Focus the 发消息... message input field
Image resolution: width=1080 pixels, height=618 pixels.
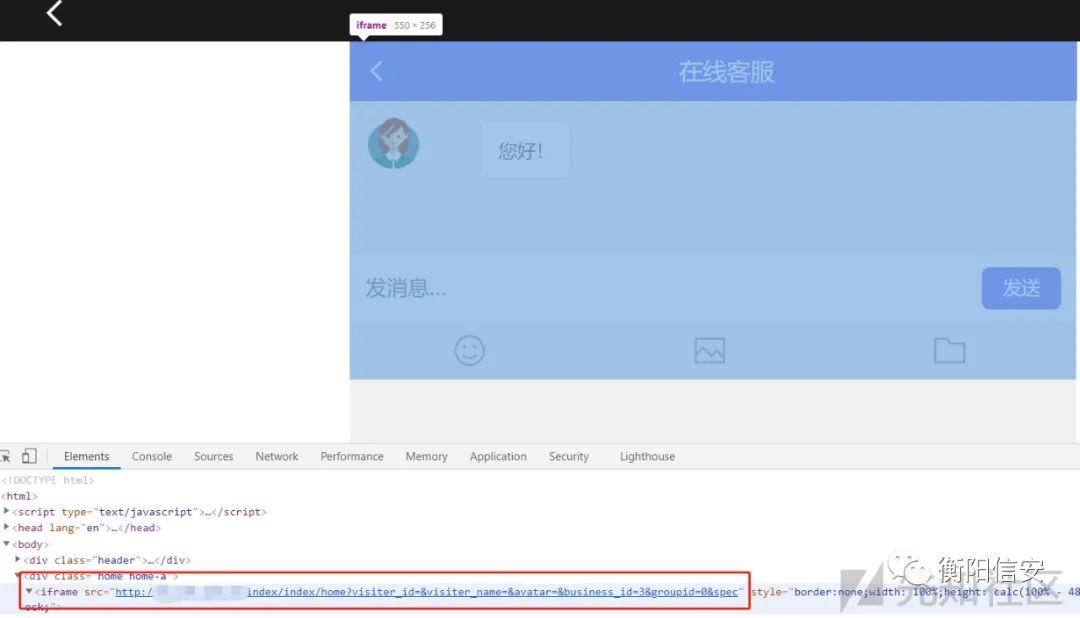665,288
